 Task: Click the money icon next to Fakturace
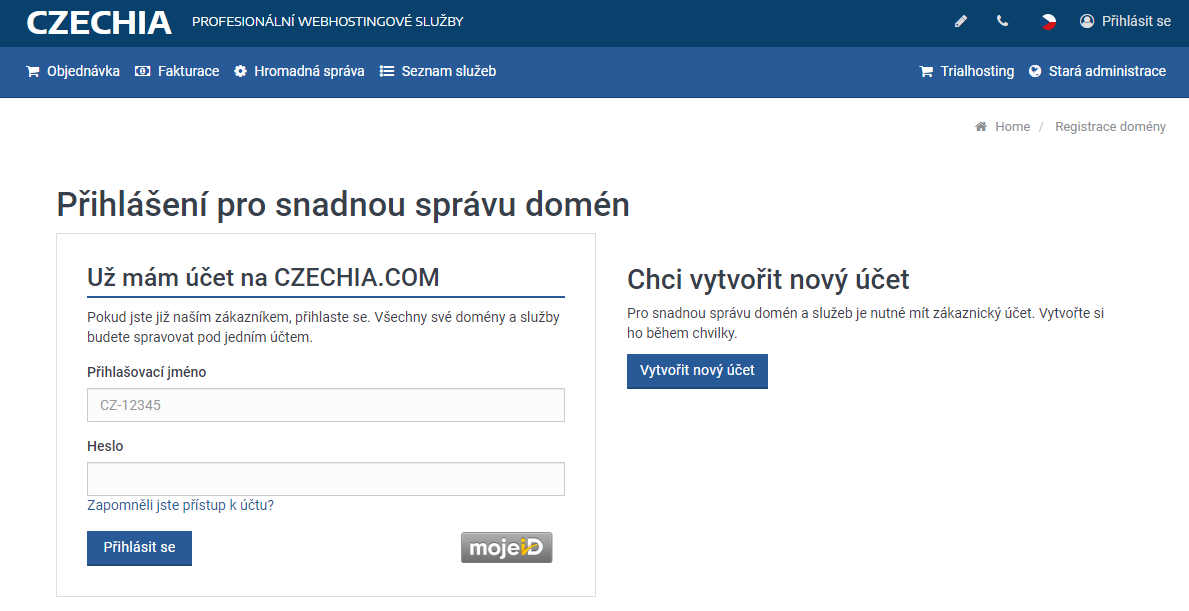coord(143,71)
